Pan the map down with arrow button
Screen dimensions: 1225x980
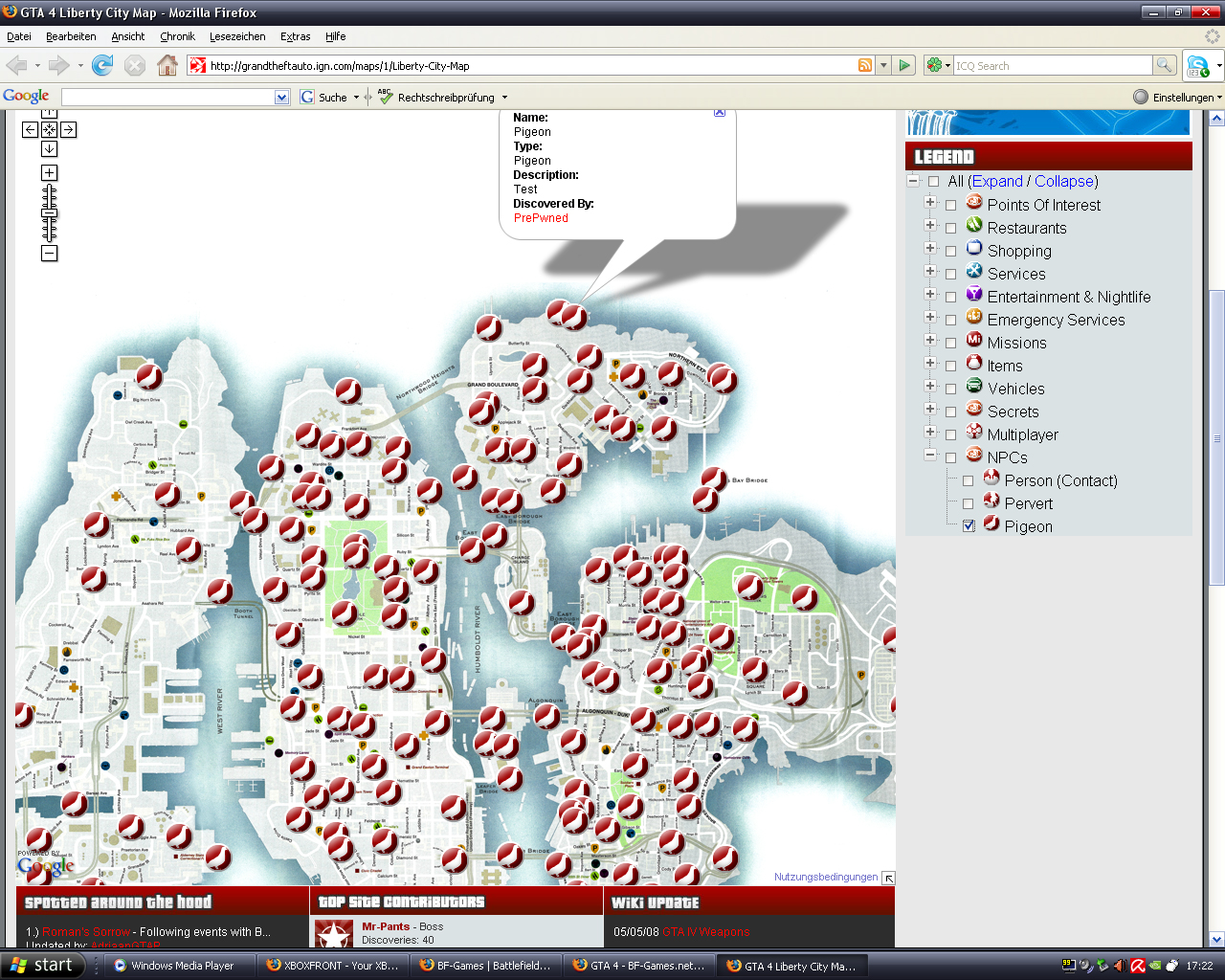[49, 149]
